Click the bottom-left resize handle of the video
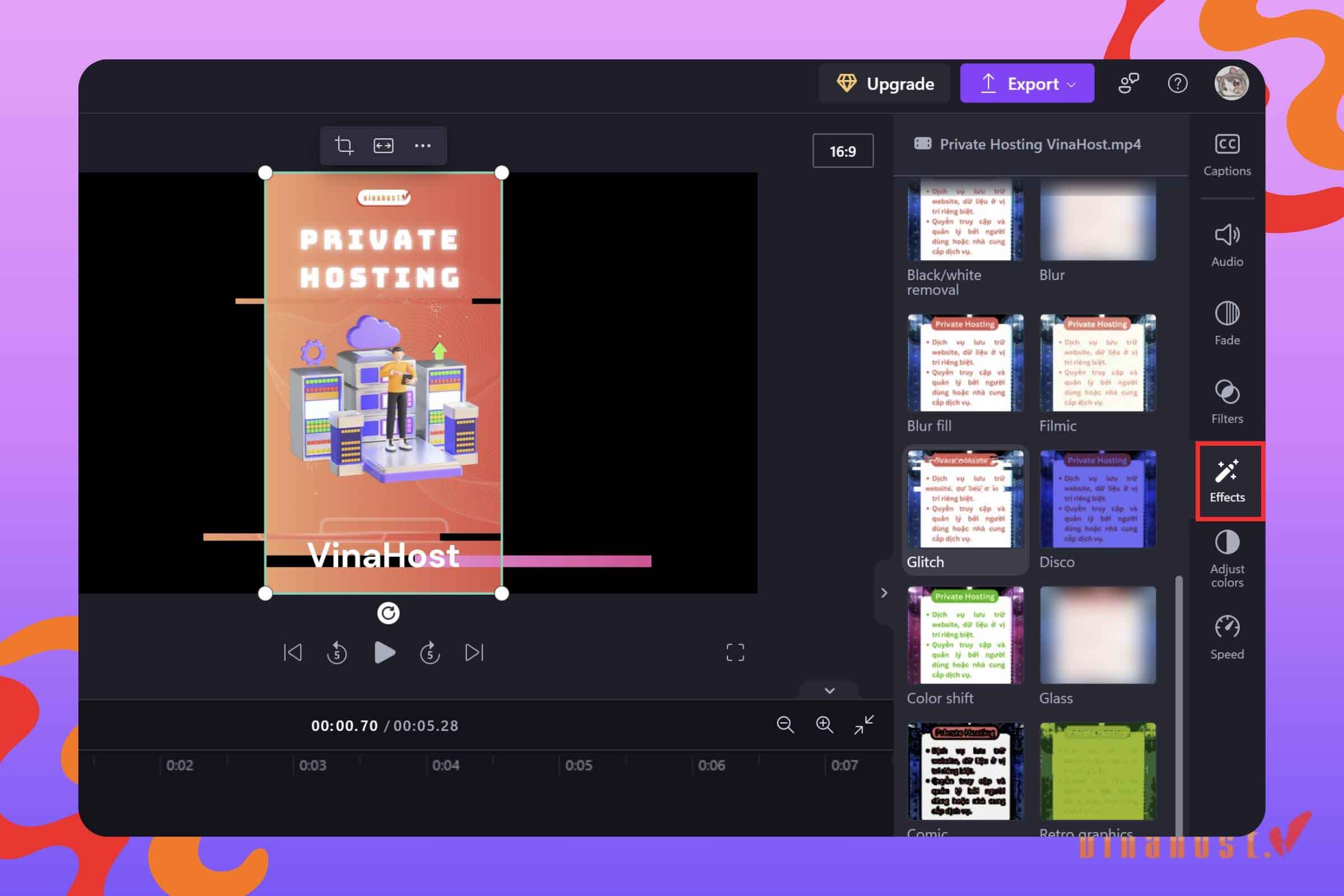The image size is (1344, 896). [x=265, y=594]
